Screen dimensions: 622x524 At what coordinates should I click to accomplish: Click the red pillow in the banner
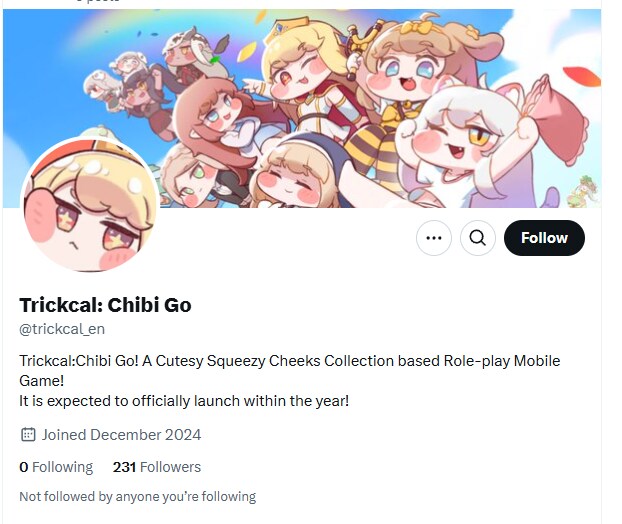[557, 119]
